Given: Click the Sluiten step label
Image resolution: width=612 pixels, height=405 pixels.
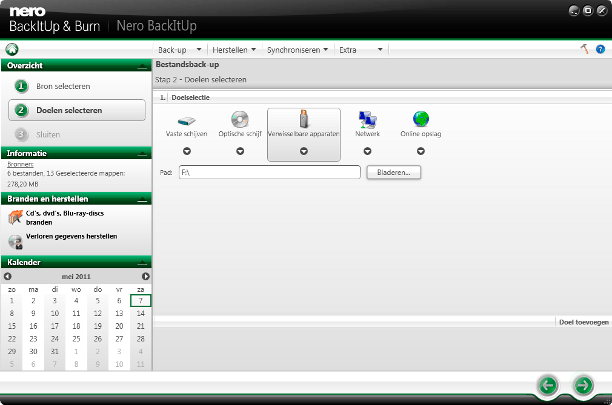Looking at the screenshot, I should point(48,135).
